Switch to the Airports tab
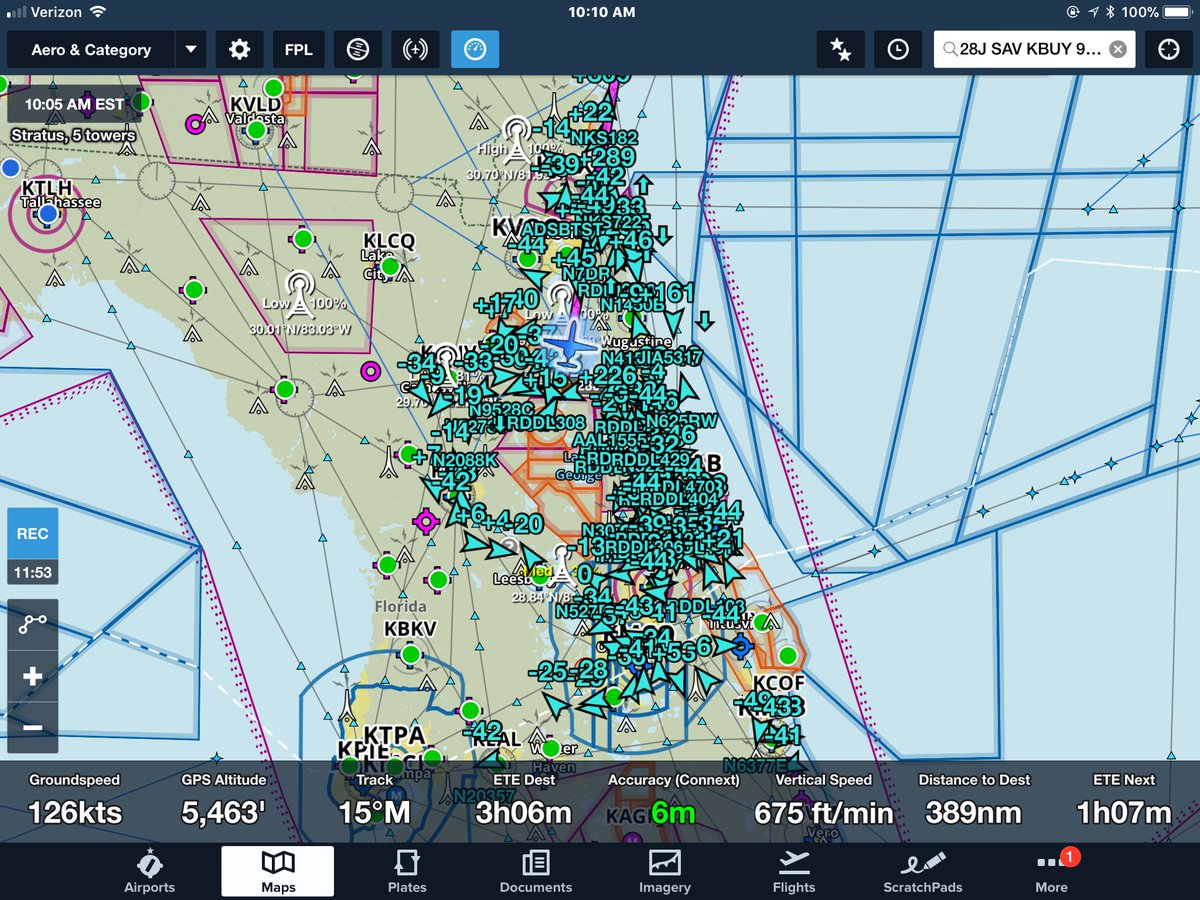The image size is (1200, 900). click(x=149, y=870)
